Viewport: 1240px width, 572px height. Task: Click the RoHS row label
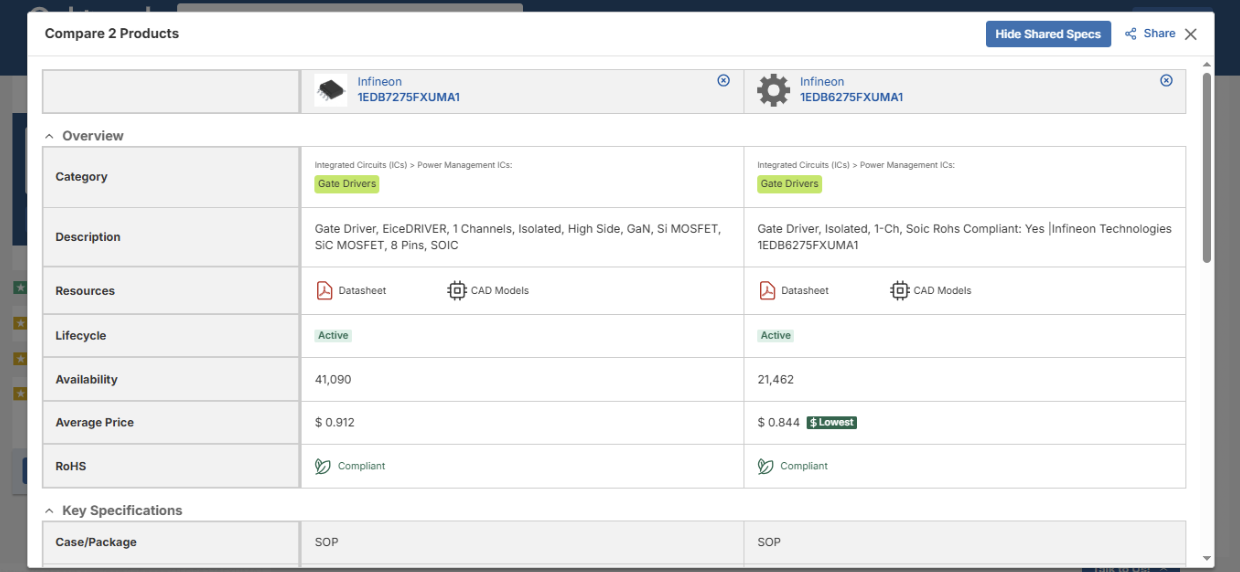[x=71, y=466]
